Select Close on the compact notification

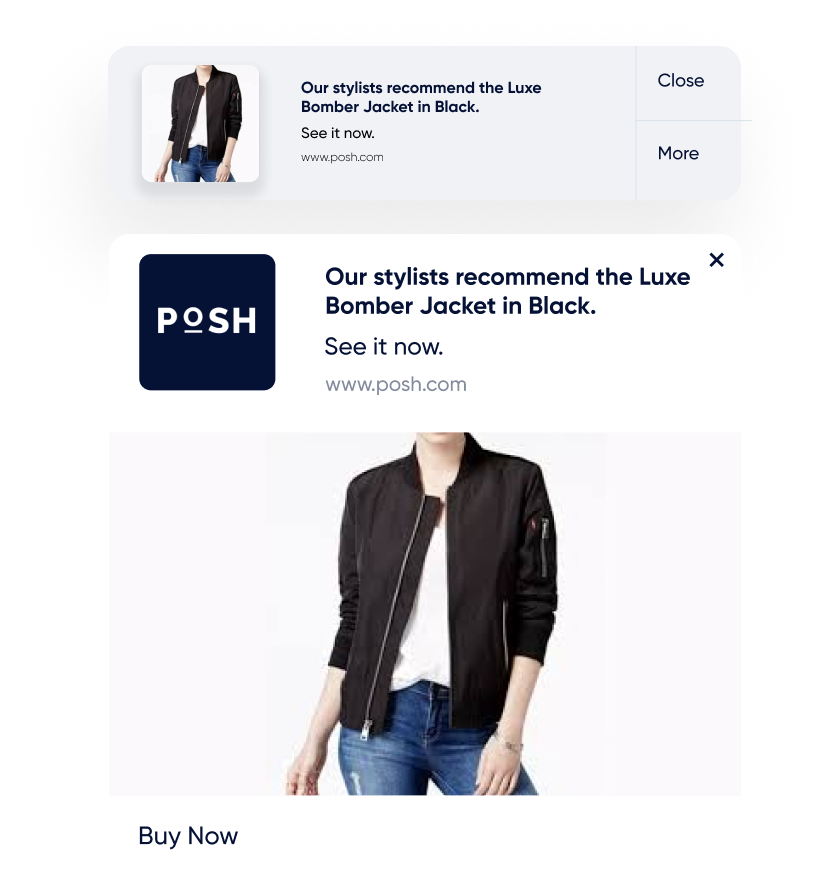680,80
